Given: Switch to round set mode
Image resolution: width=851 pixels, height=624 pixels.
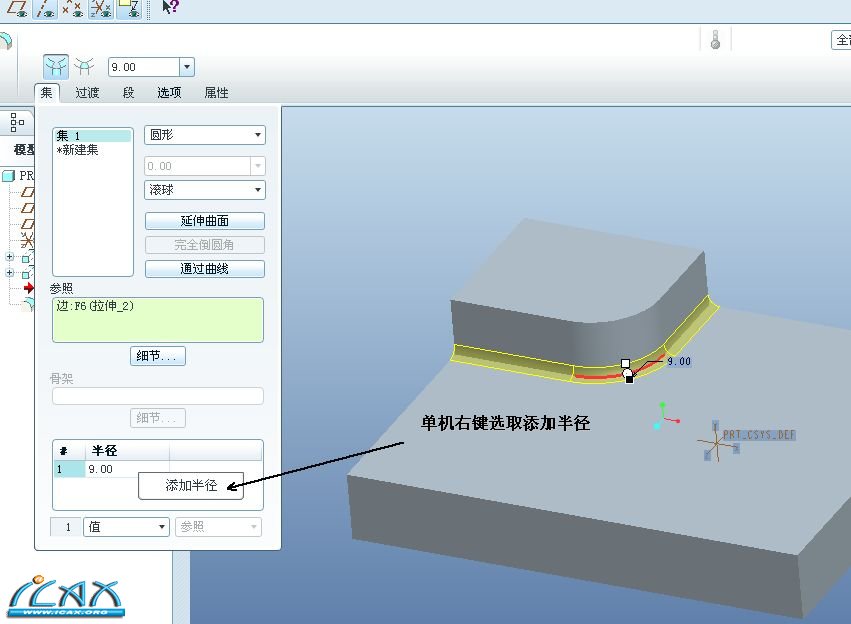Looking at the screenshot, I should click(56, 67).
